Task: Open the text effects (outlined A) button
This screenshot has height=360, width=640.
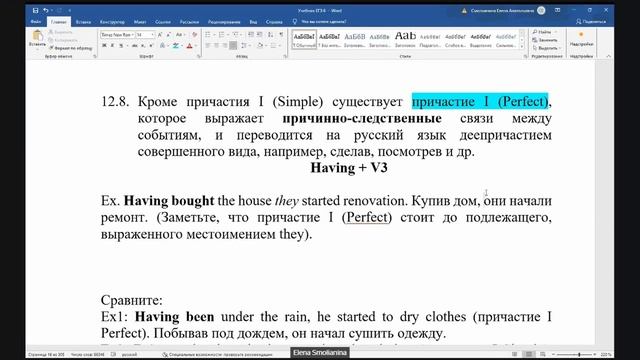Action: (x=162, y=46)
